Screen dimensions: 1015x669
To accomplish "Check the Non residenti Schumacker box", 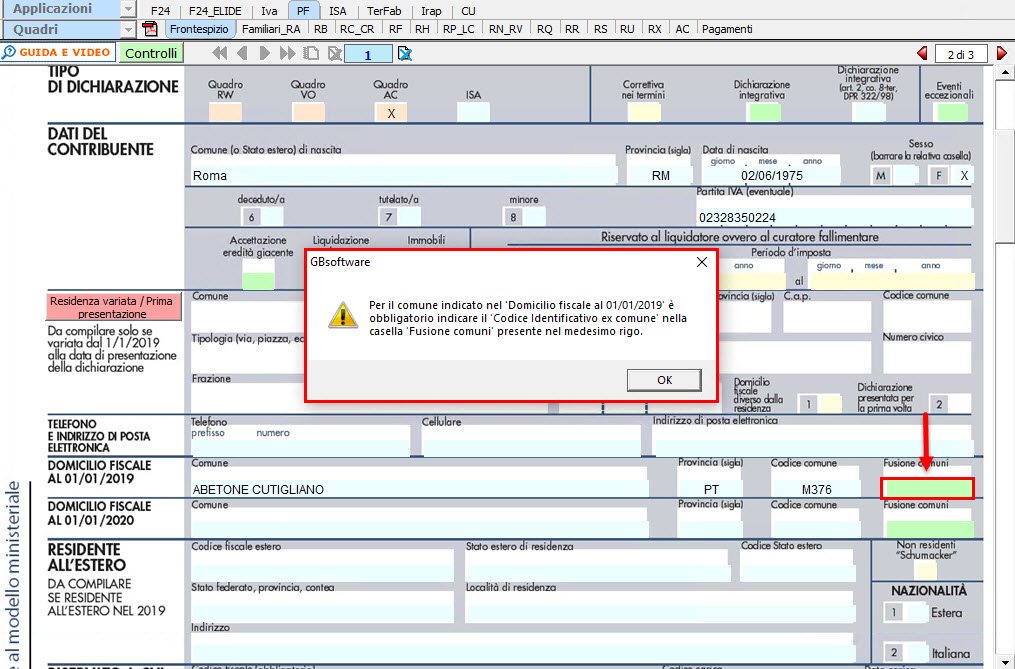I will pos(926,571).
